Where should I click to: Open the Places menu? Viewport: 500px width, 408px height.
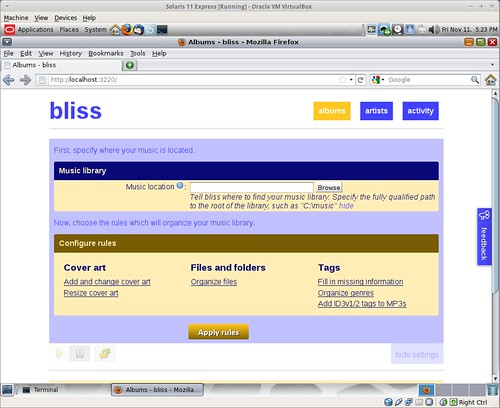[69, 30]
